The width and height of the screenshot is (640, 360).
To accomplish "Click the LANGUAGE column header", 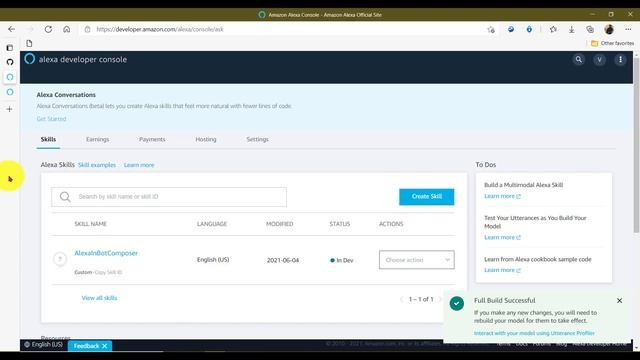I will [x=212, y=224].
